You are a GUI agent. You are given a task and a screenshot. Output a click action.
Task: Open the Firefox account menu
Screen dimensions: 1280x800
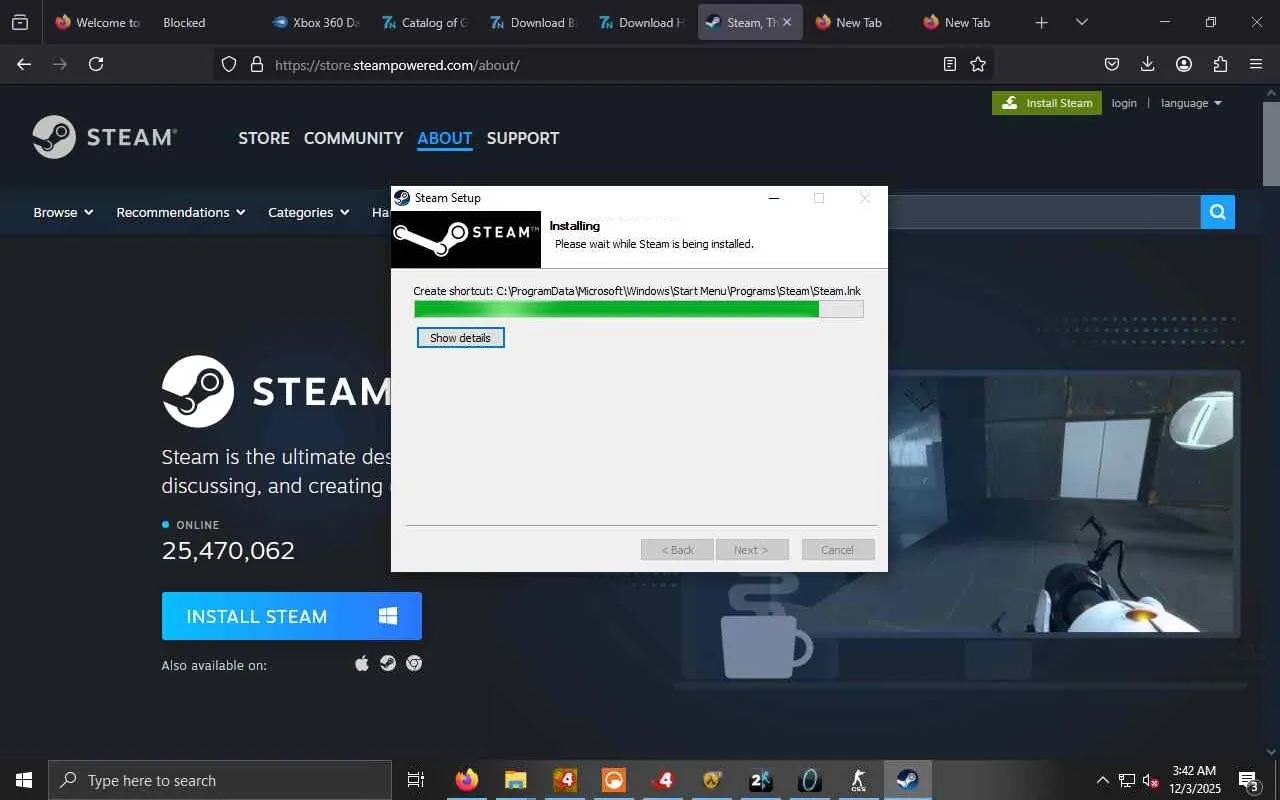coord(1184,64)
